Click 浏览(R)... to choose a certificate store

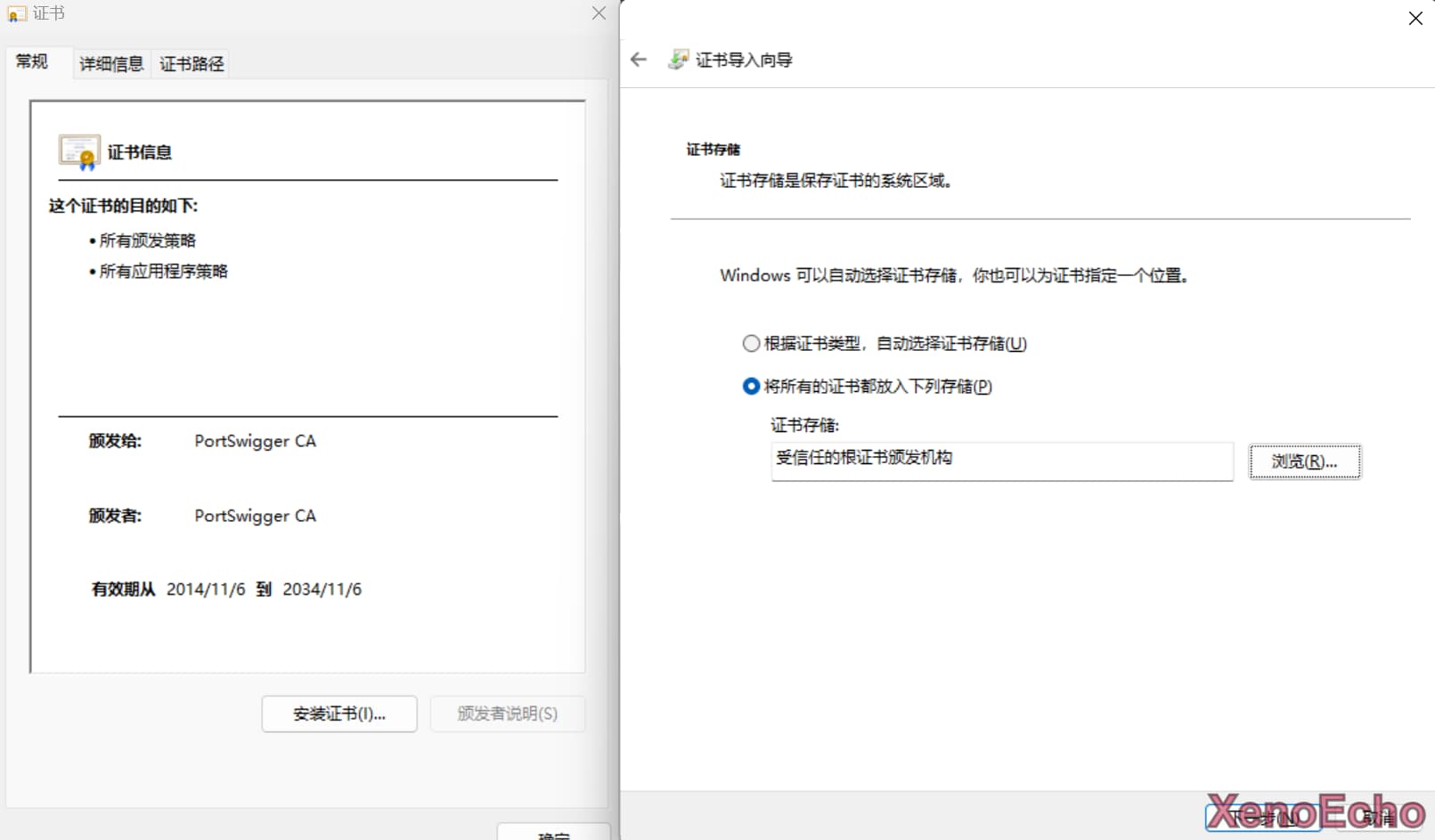(1304, 461)
